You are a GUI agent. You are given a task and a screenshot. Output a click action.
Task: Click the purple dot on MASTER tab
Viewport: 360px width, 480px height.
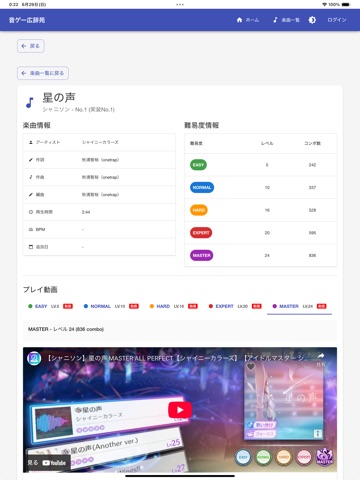(x=275, y=306)
